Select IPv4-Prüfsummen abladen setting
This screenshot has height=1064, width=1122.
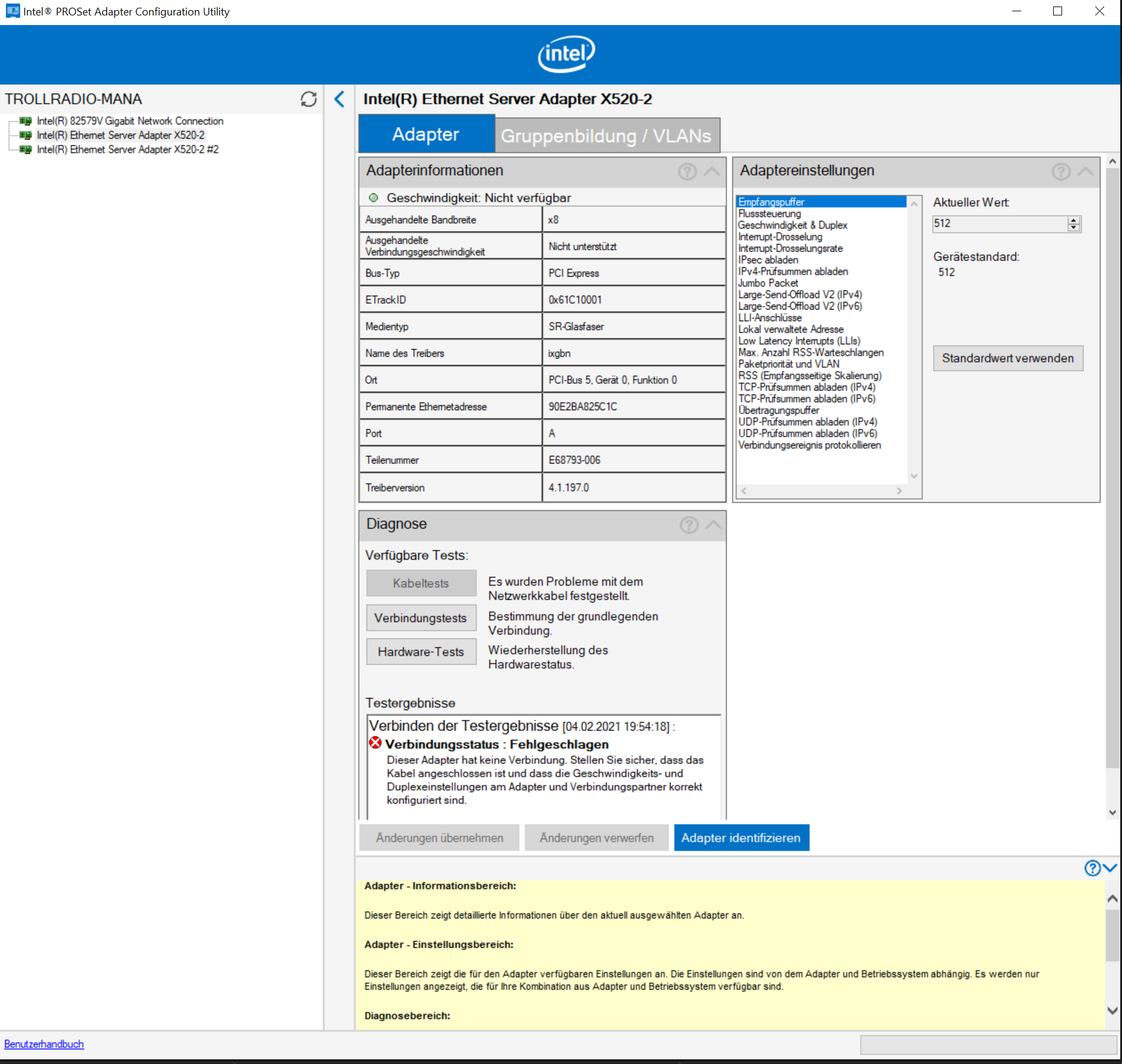tap(793, 271)
